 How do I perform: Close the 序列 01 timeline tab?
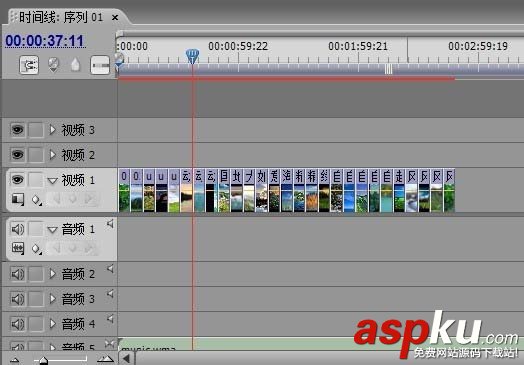(115, 17)
